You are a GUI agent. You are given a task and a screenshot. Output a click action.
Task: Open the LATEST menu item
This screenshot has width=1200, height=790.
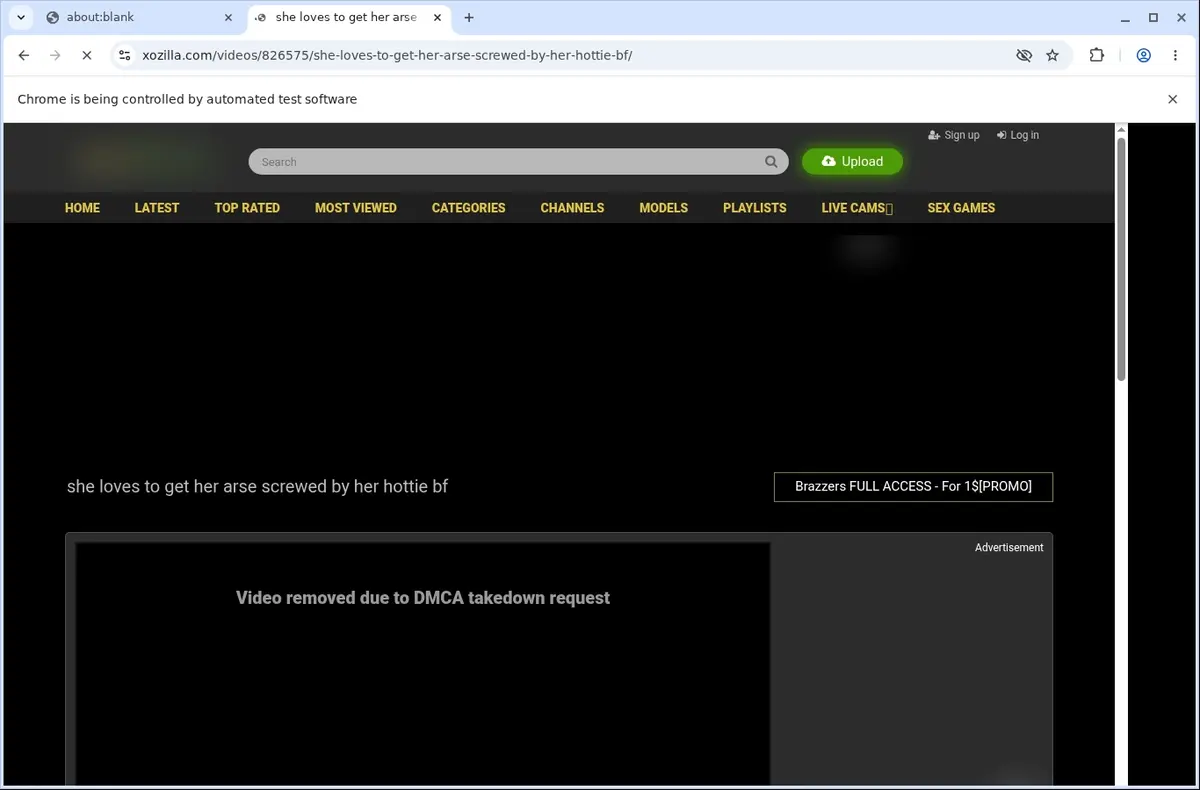[x=157, y=208]
